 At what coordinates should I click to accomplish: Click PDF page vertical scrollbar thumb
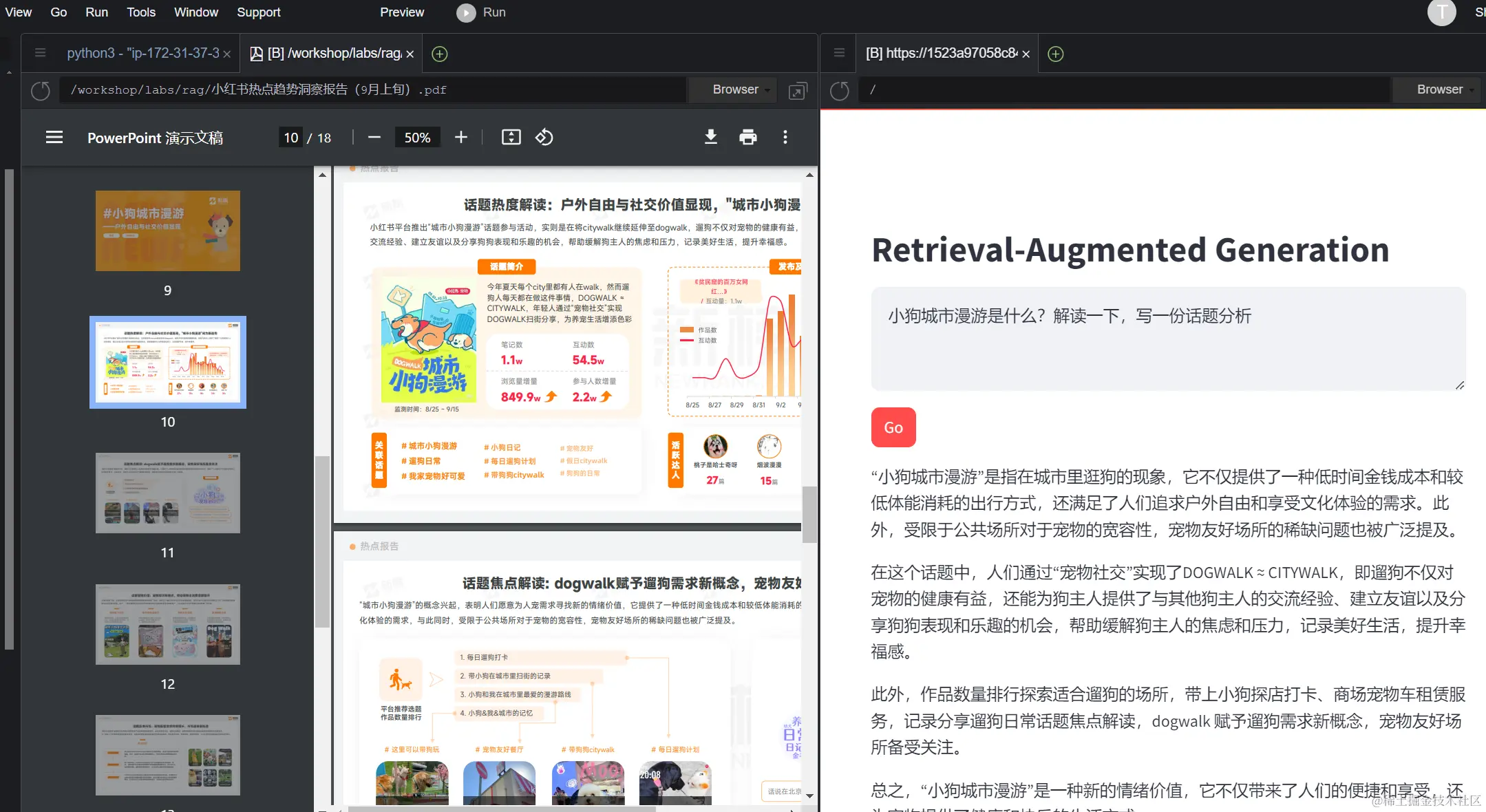pos(810,515)
